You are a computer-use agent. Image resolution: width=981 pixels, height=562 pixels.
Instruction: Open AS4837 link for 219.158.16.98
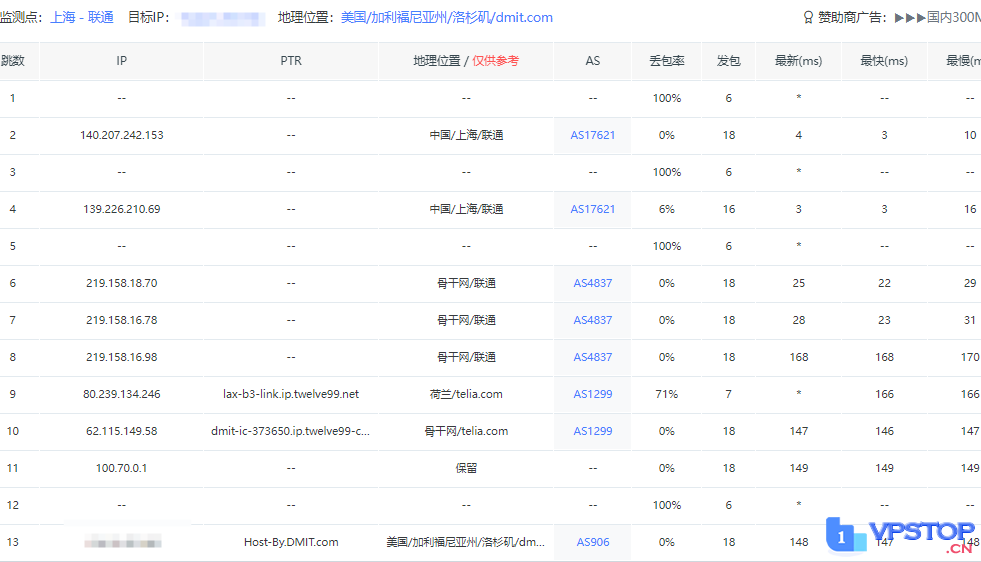coord(592,357)
